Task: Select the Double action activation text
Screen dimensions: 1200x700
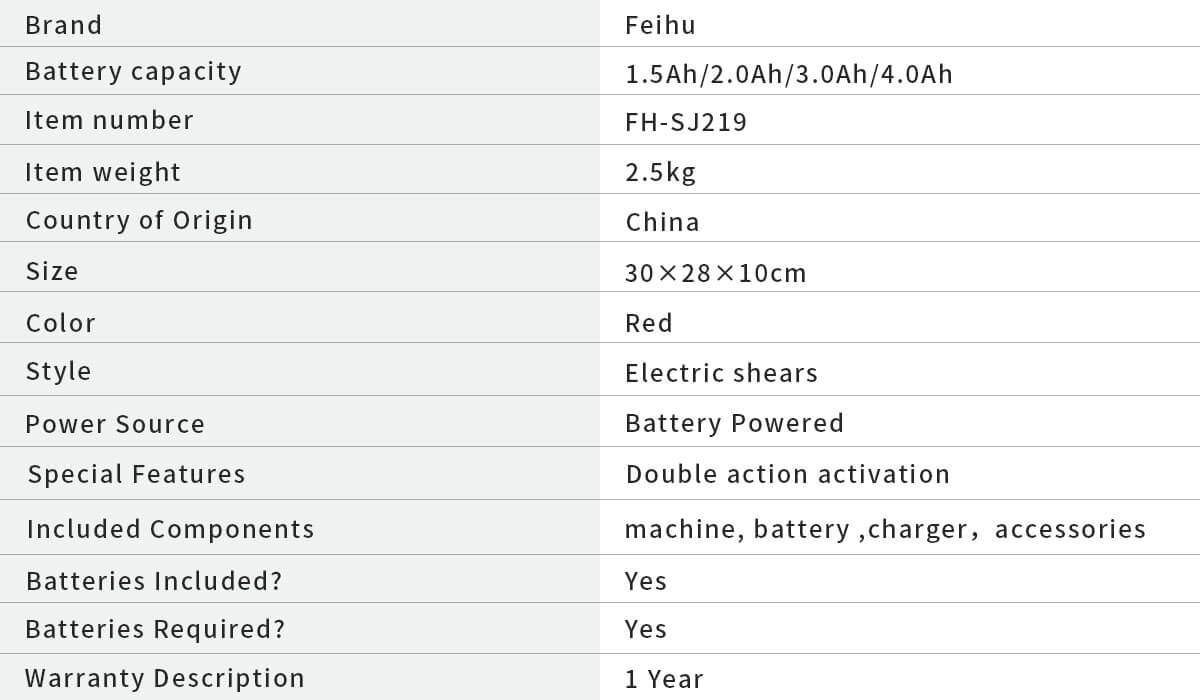Action: click(x=787, y=474)
